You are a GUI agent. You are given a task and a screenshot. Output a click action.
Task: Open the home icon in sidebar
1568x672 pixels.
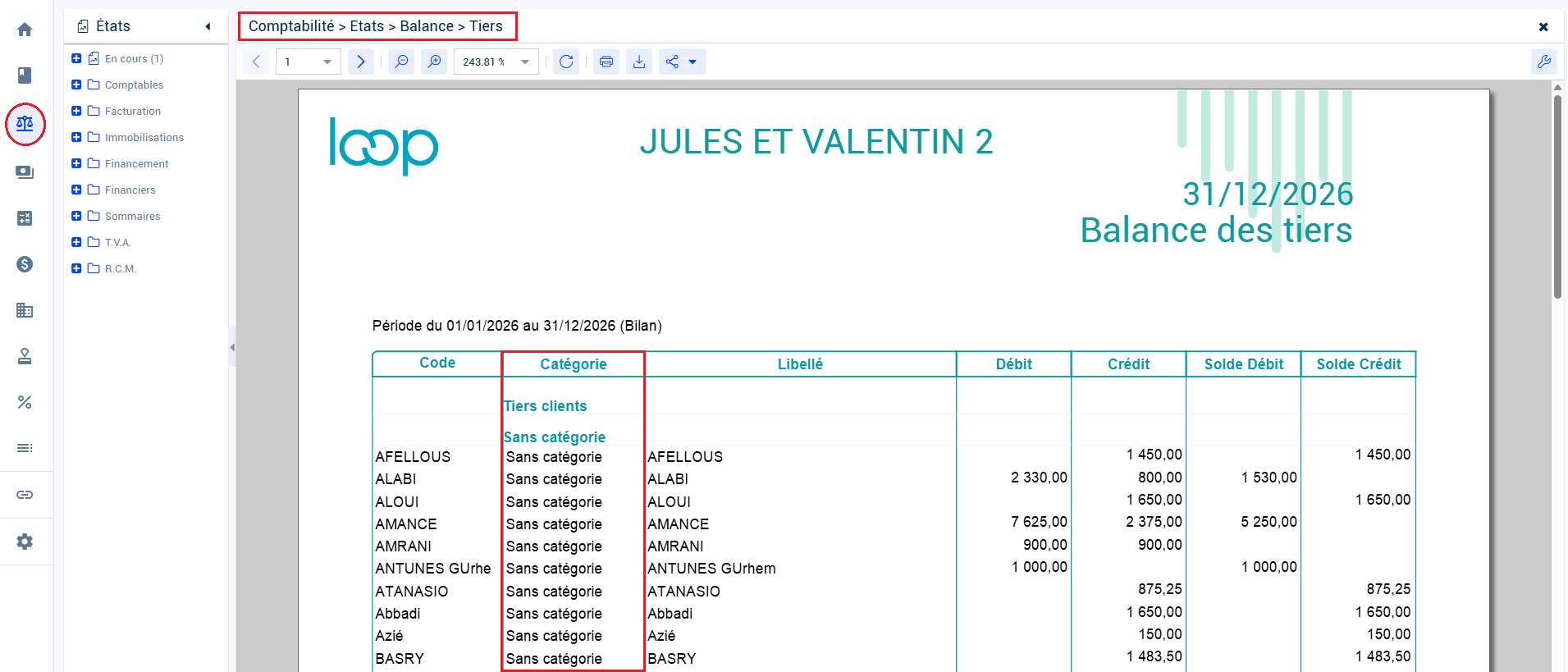click(x=25, y=30)
